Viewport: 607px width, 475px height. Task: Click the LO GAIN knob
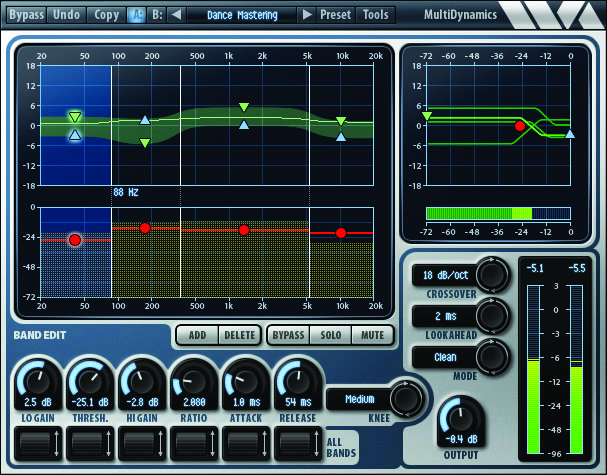(x=38, y=382)
